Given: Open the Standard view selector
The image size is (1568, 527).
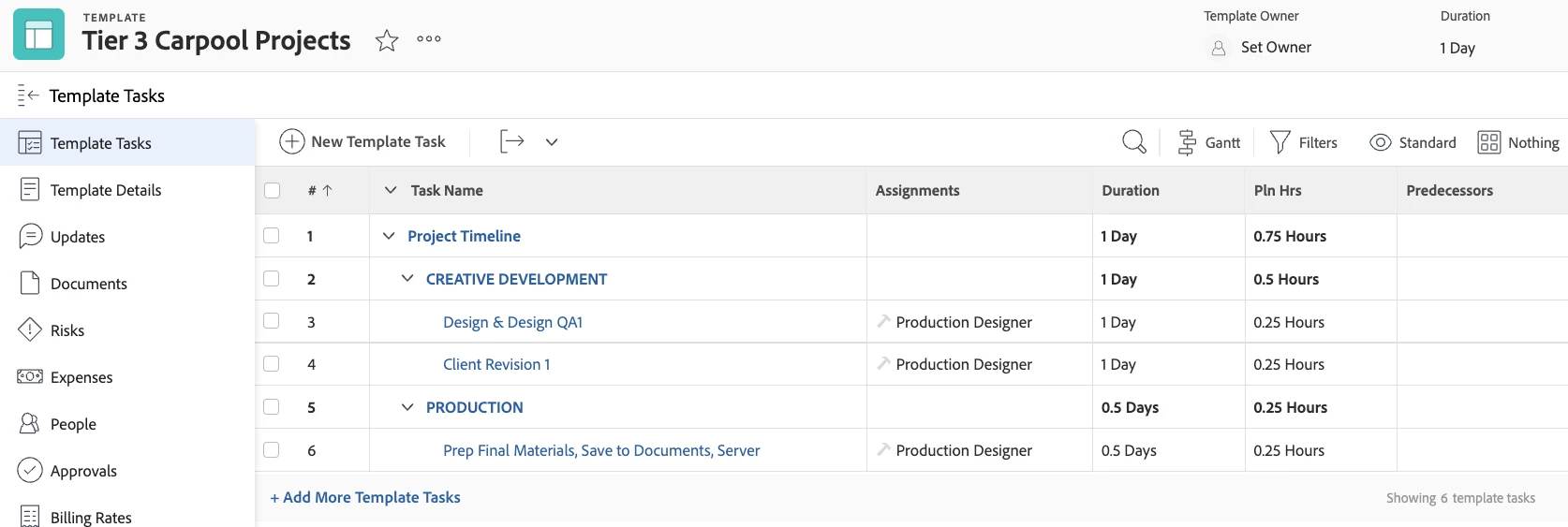Looking at the screenshot, I should [1413, 142].
